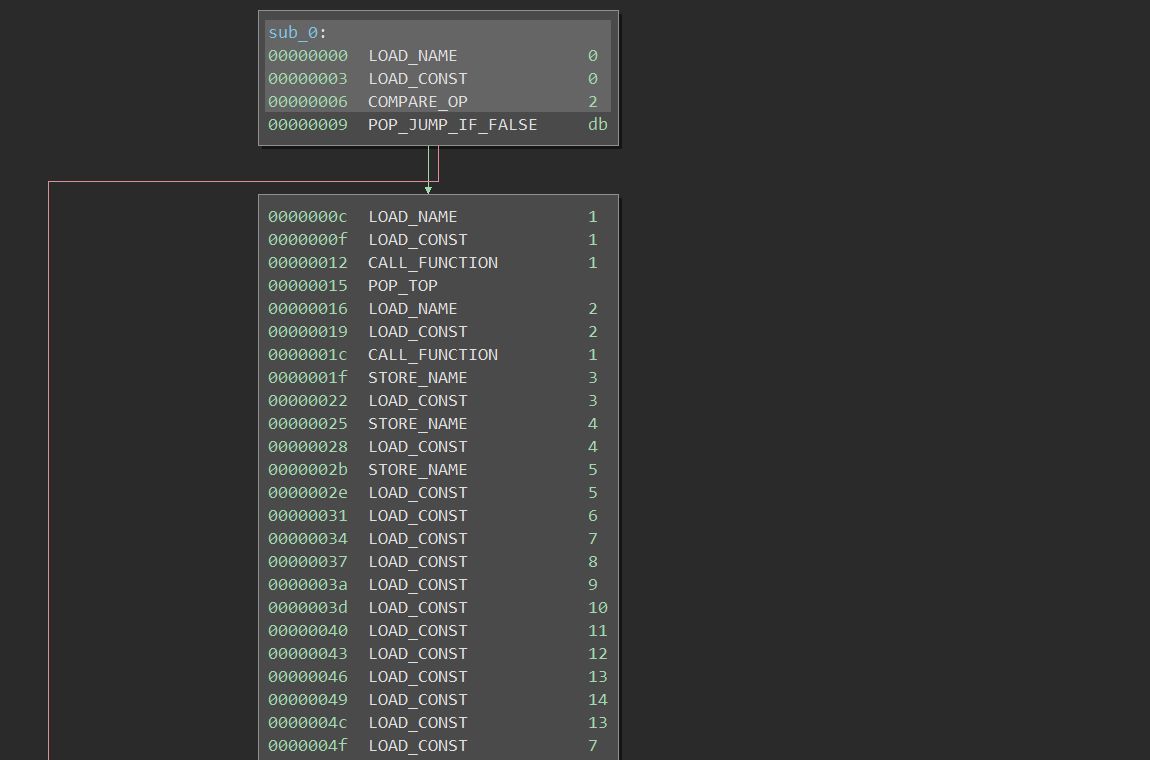
Task: Select LOAD_CONST at address 00000037
Action: pos(417,561)
